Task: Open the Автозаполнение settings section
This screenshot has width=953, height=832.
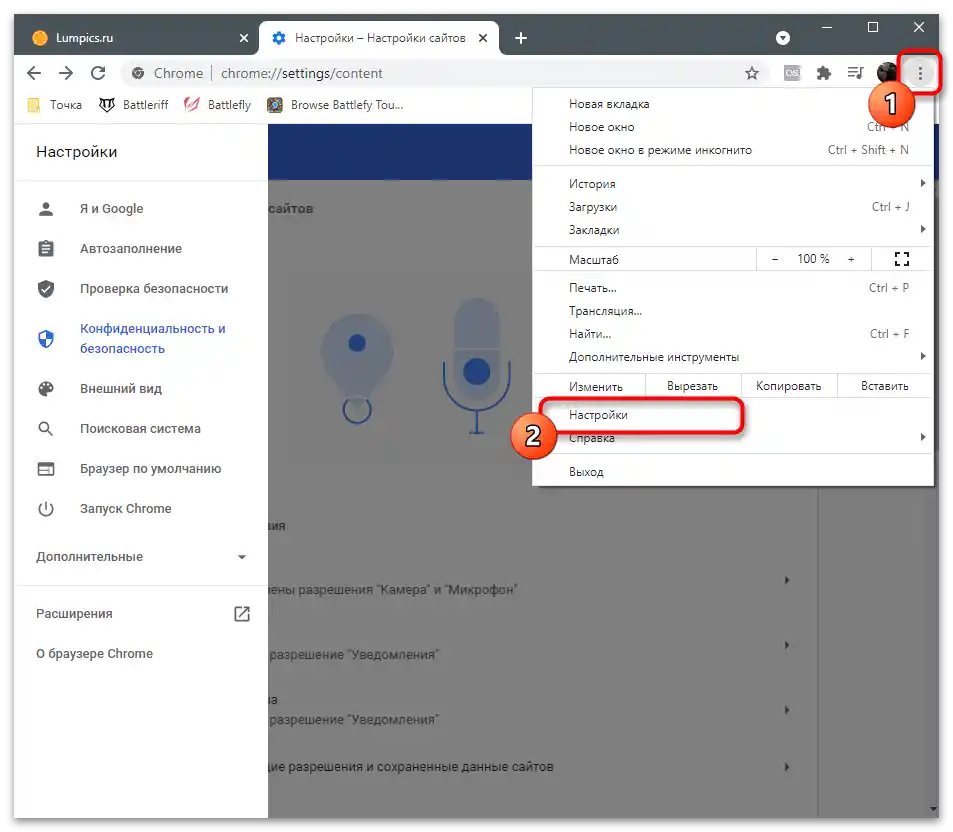Action: pyautogui.click(x=140, y=249)
